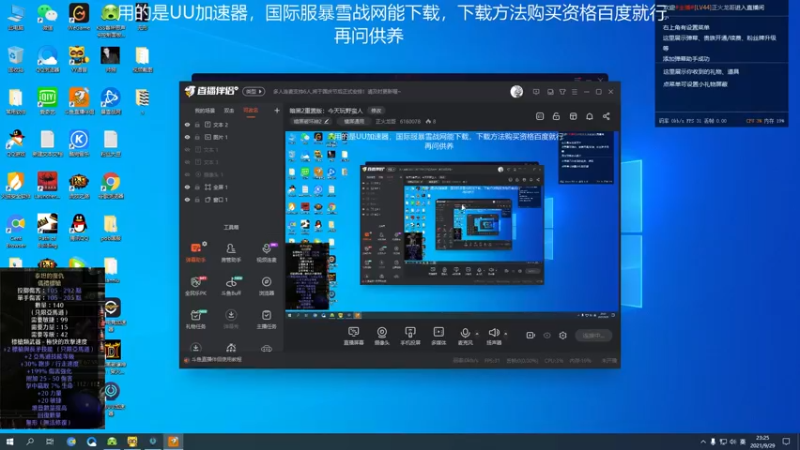This screenshot has height=450, width=800.
Task: Click the unlock padlock icon beside the bell
Action: tap(556, 116)
